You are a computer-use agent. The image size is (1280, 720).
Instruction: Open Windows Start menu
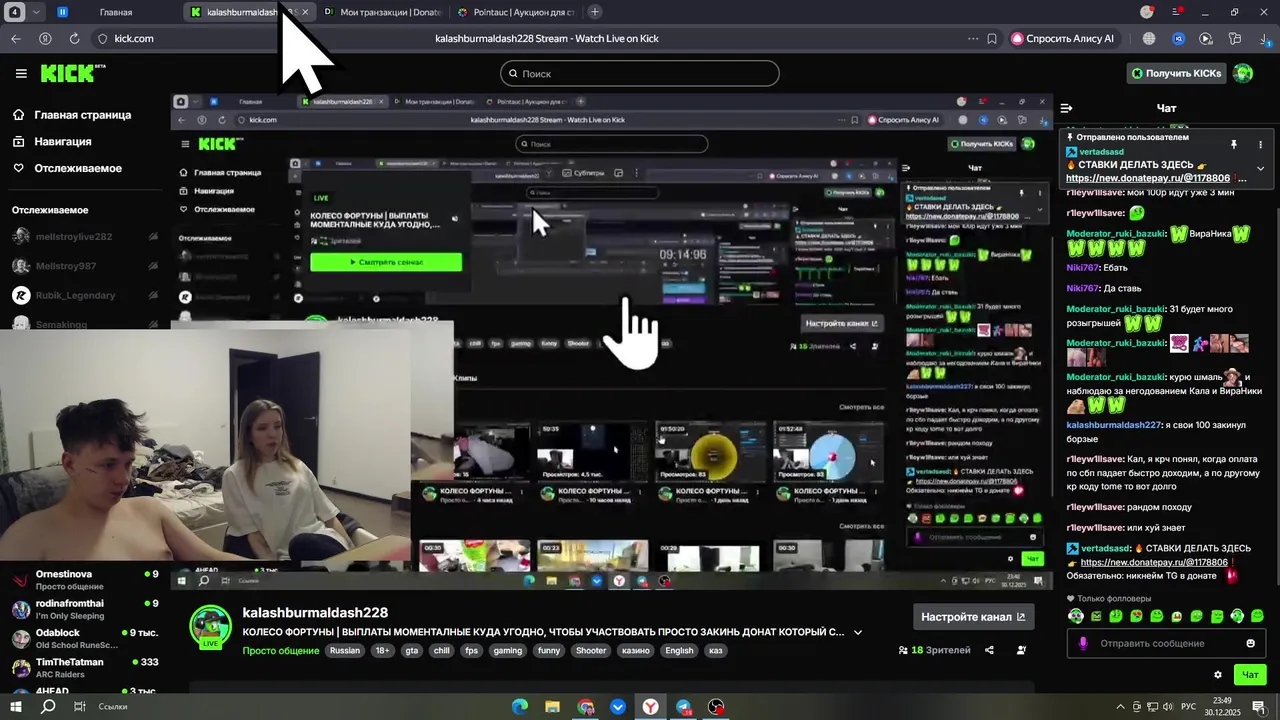click(16, 706)
